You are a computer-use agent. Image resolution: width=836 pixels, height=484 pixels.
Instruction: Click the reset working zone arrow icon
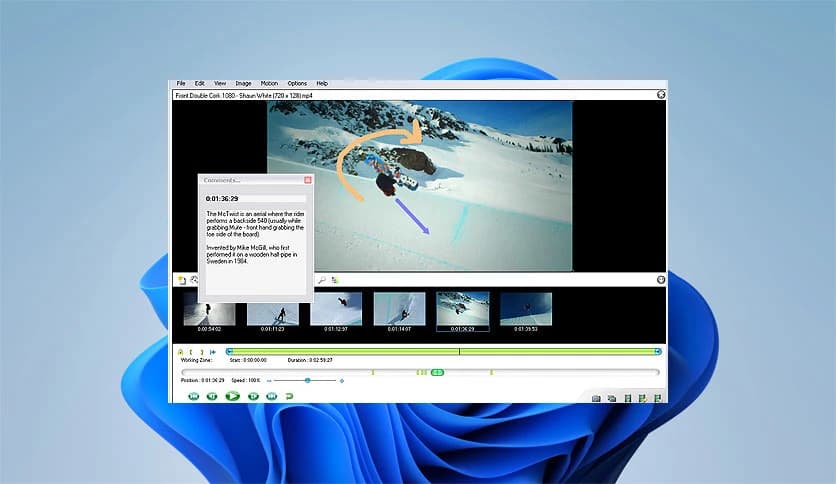click(213, 352)
